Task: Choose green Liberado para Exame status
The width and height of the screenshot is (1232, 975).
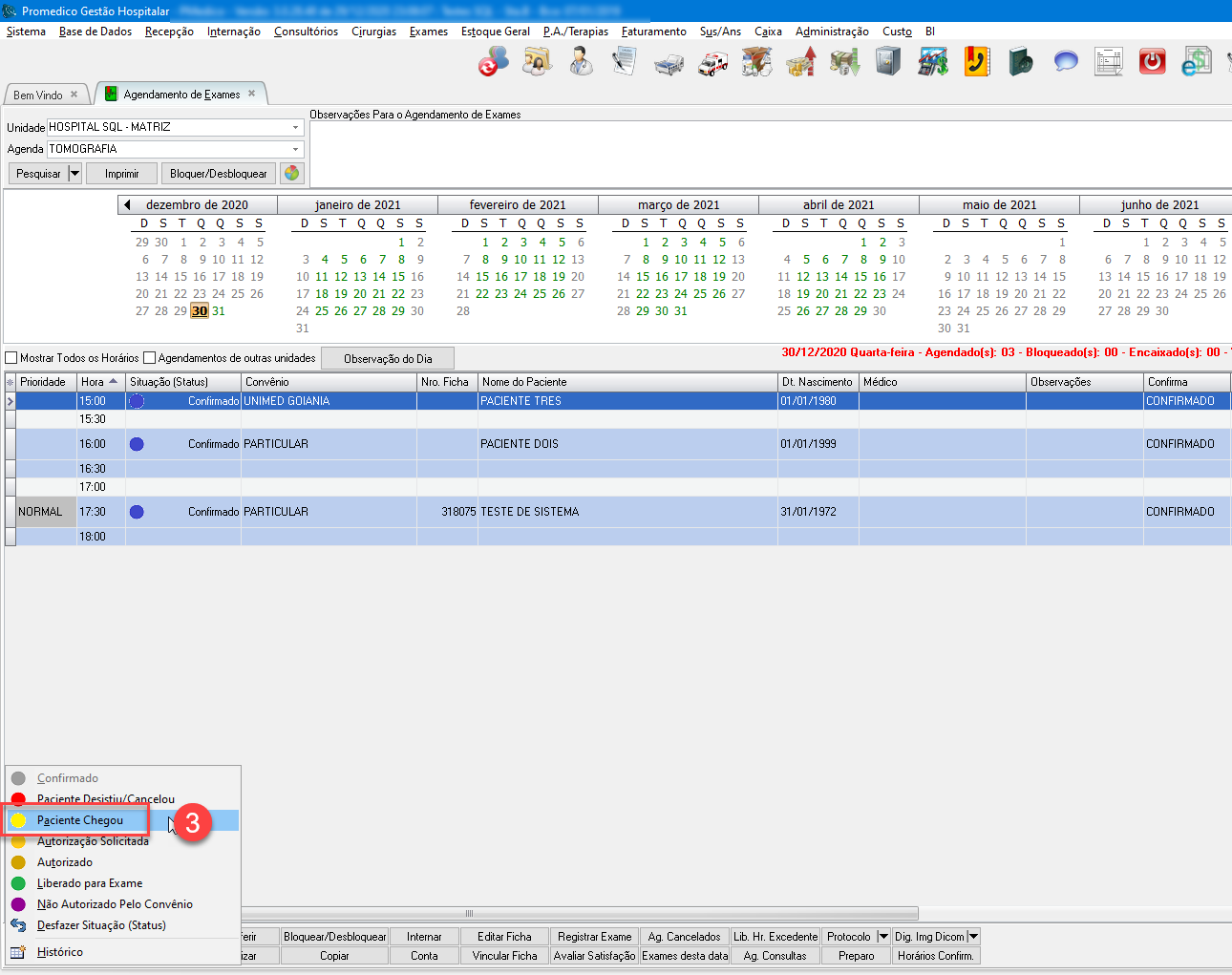Action: tap(89, 883)
